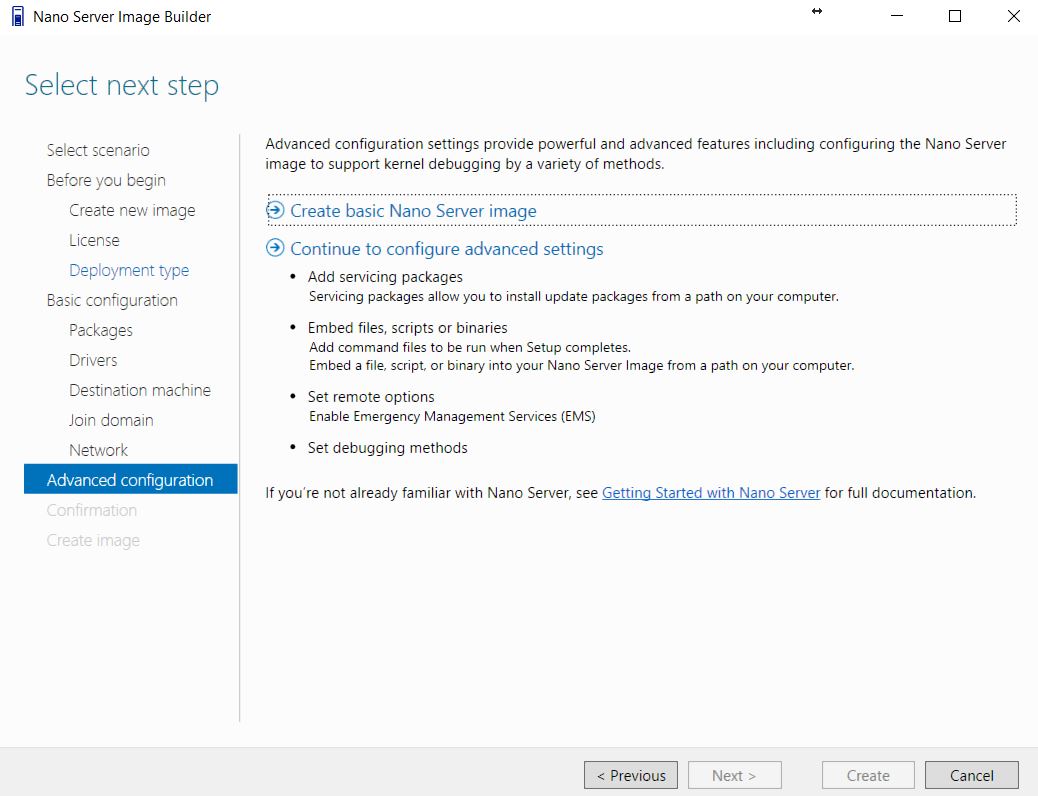Click the Set remote options bullet text
The width and height of the screenshot is (1038, 796).
pyautogui.click(x=371, y=397)
